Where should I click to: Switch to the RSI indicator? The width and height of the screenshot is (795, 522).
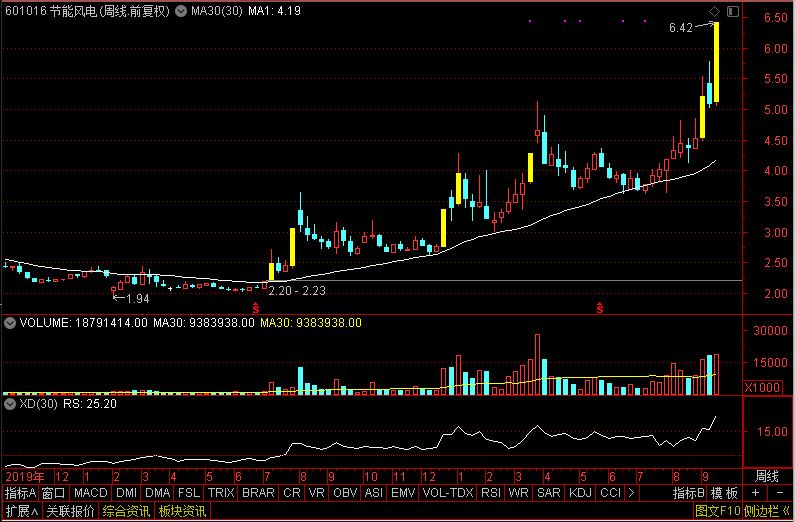coord(491,493)
